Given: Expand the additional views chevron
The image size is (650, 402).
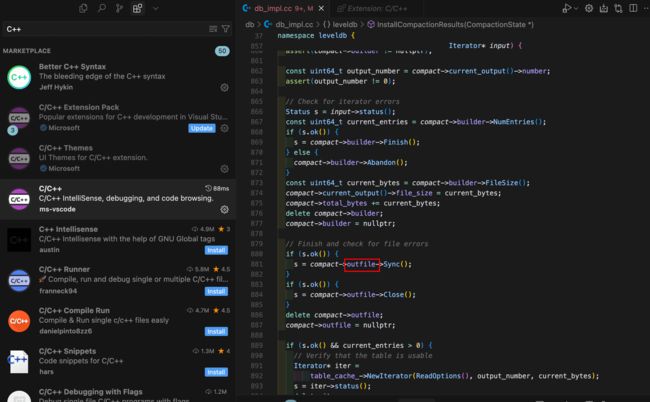Looking at the screenshot, I should [156, 8].
